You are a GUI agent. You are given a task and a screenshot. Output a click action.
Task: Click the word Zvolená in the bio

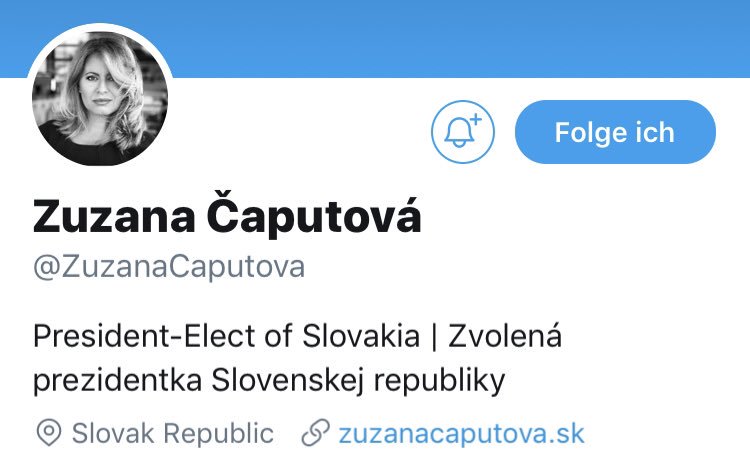(505, 336)
